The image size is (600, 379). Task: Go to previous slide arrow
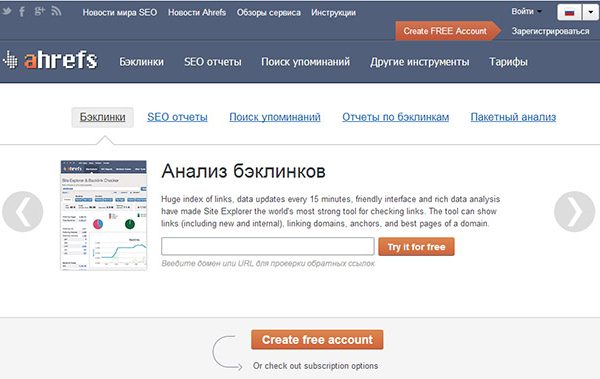pos(23,211)
